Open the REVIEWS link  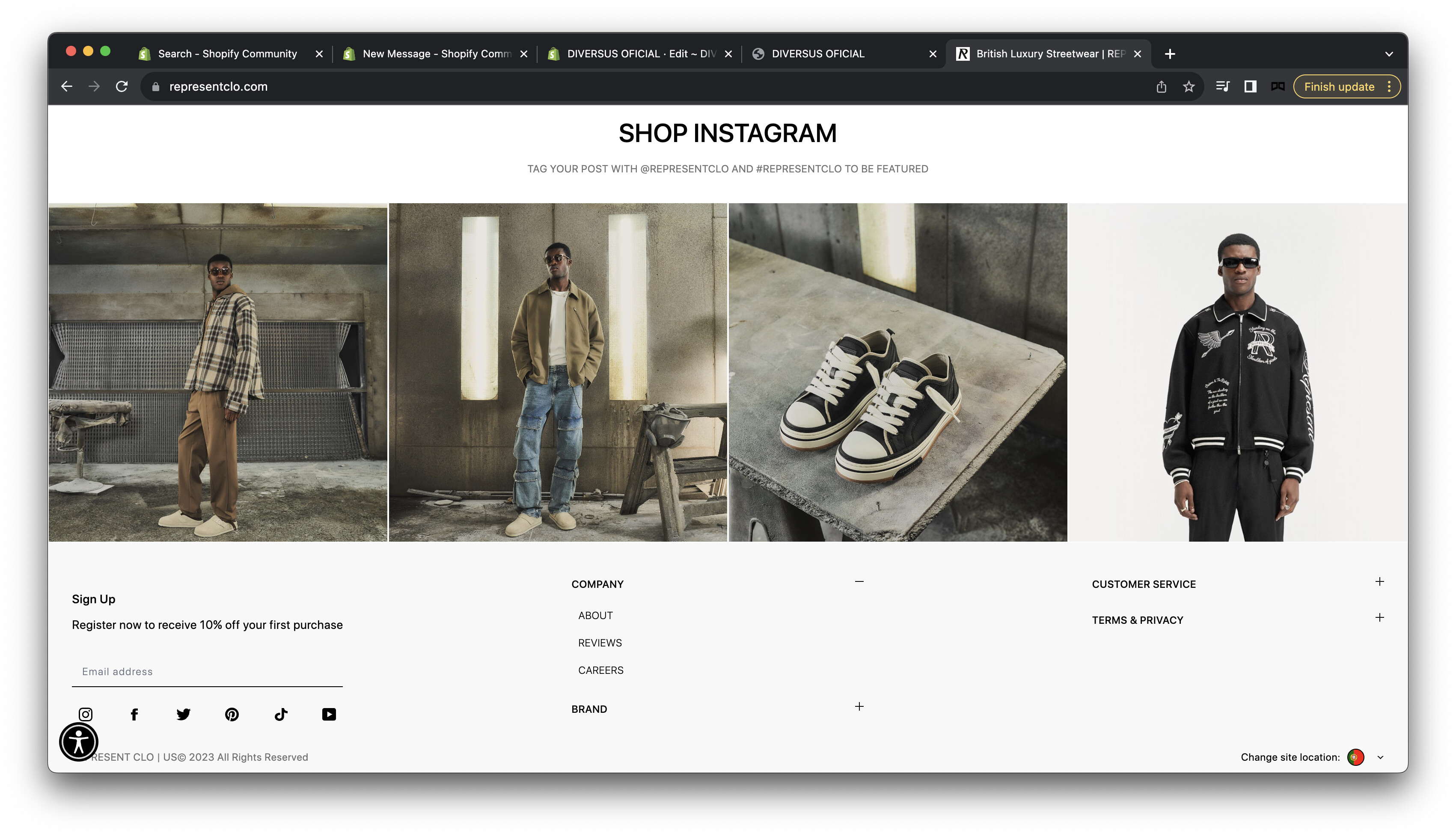click(600, 643)
